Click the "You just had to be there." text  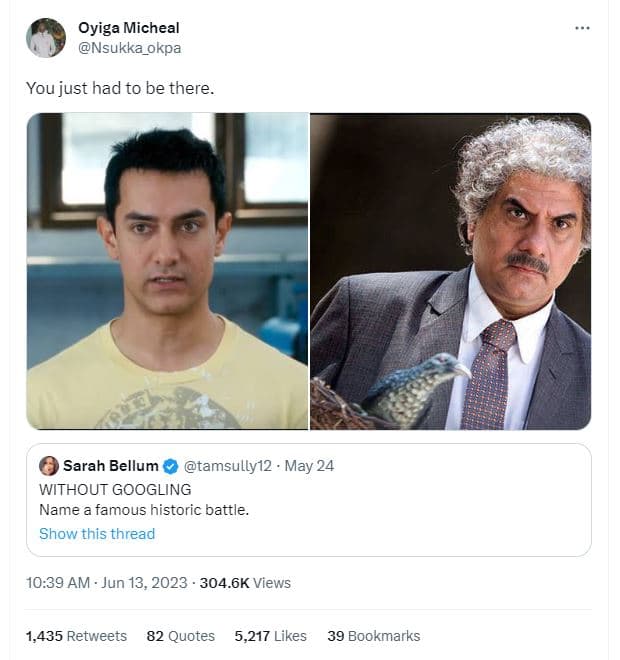[120, 88]
